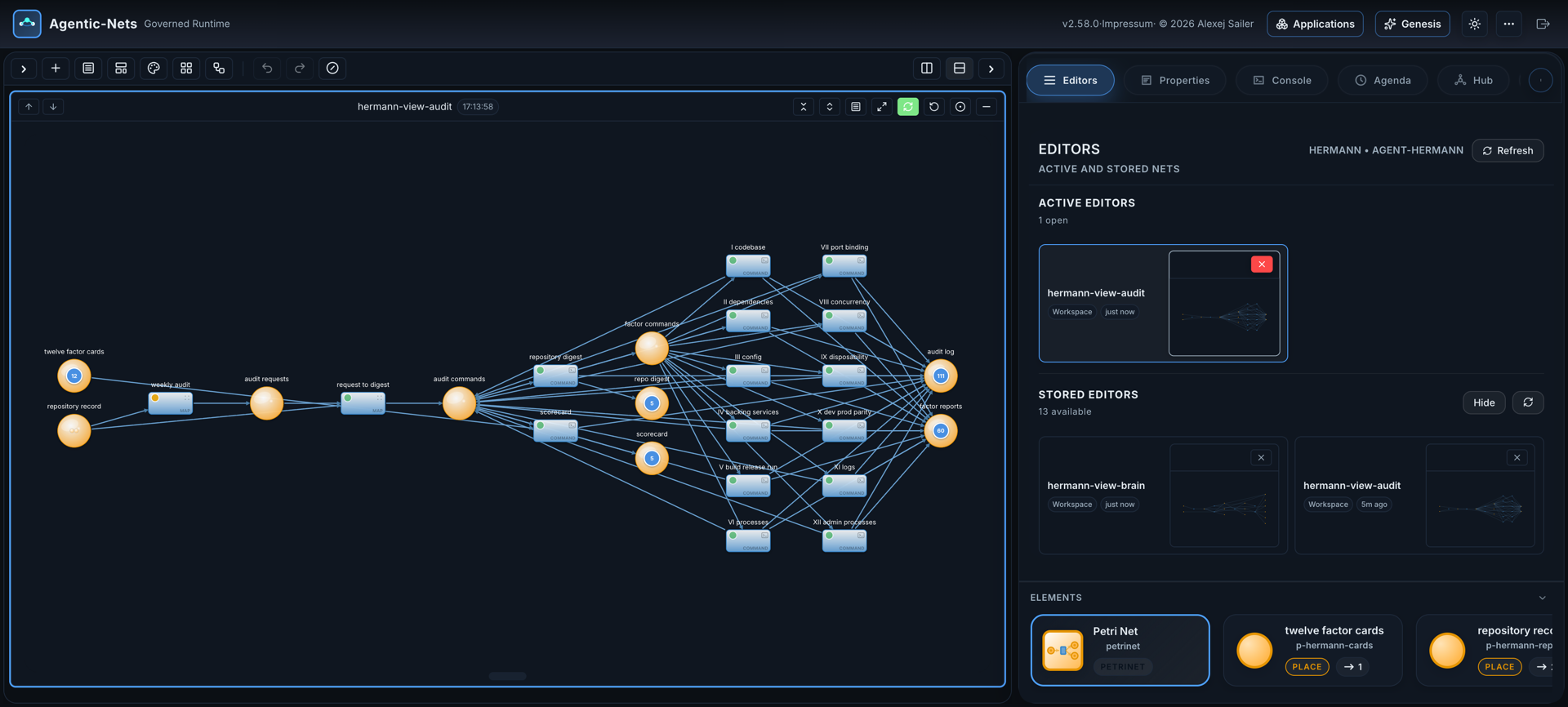
Task: Maximize the hermann-view-audit editor to fullscreen
Action: 882,107
